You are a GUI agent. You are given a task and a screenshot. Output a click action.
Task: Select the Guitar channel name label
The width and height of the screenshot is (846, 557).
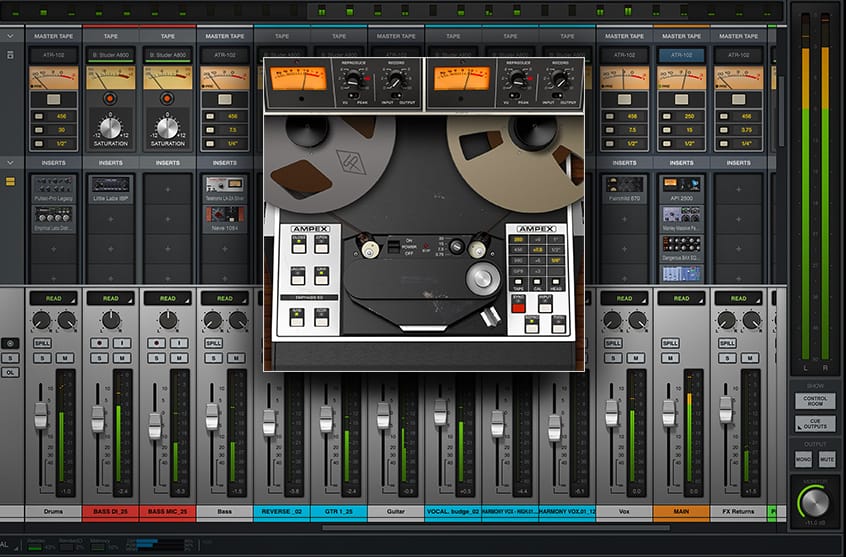[396, 512]
